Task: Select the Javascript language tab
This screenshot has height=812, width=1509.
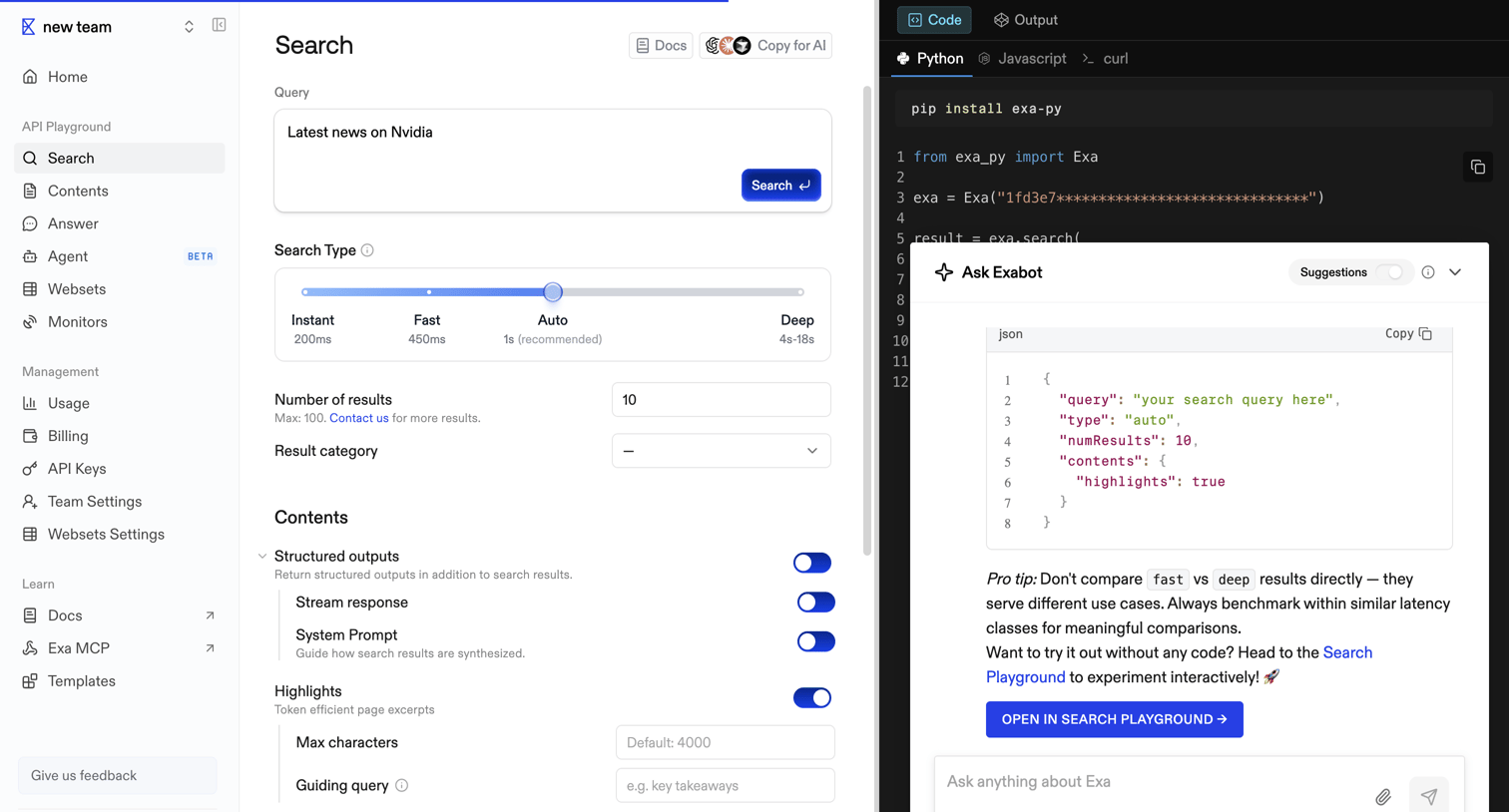Action: coord(1022,59)
